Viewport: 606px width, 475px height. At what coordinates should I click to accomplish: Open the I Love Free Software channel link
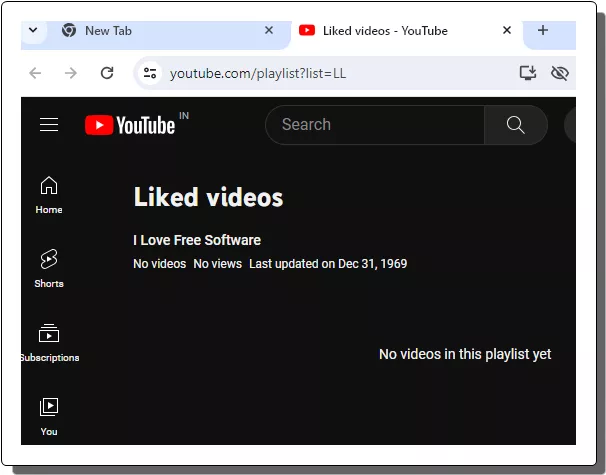(x=197, y=240)
